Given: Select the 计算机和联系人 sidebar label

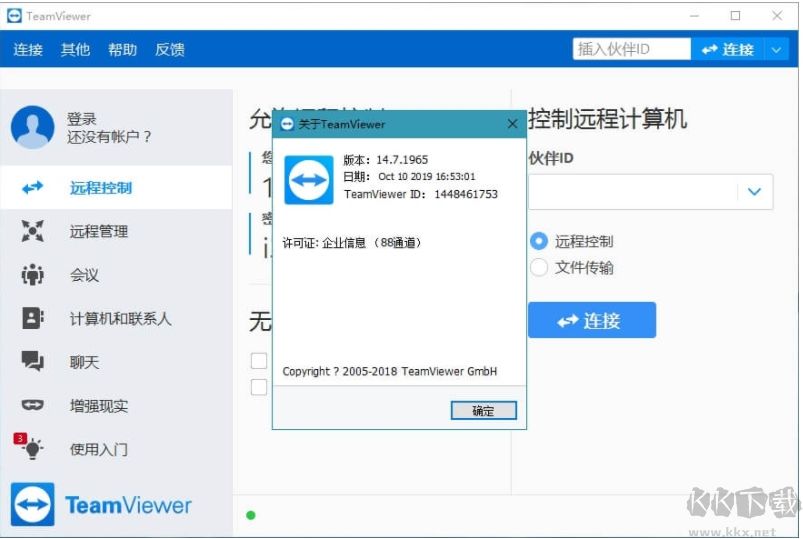Looking at the screenshot, I should pos(120,319).
